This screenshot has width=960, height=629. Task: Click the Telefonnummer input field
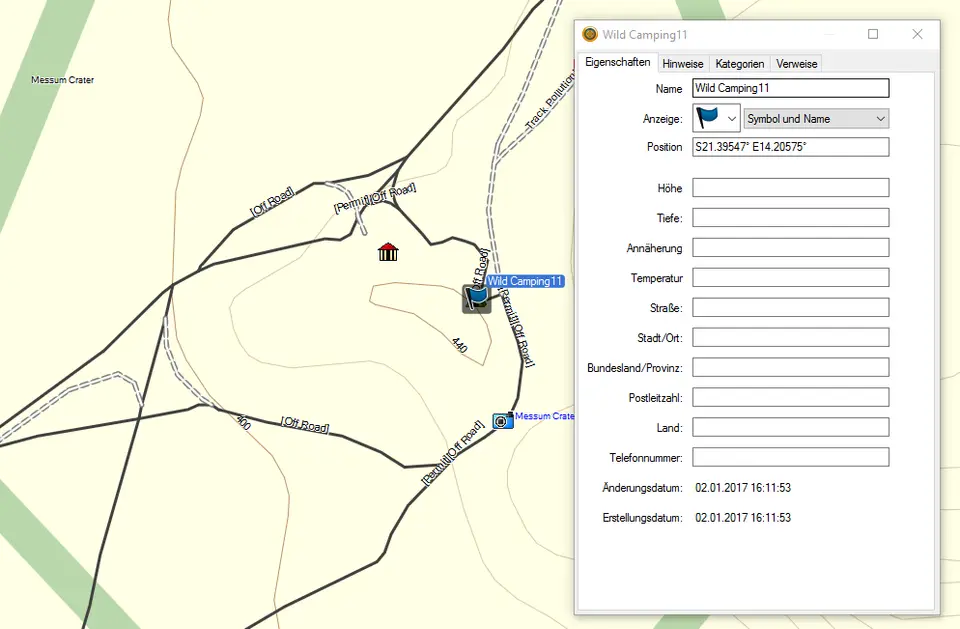point(790,458)
